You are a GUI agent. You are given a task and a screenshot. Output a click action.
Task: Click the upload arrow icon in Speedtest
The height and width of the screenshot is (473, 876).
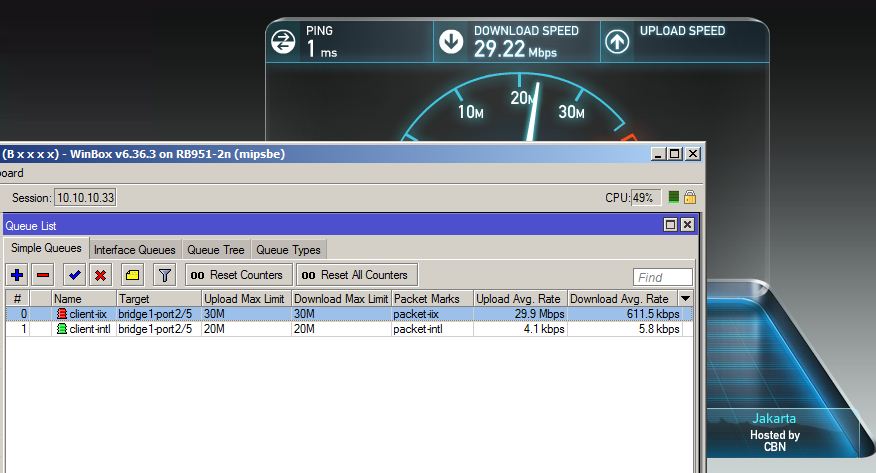tap(617, 41)
